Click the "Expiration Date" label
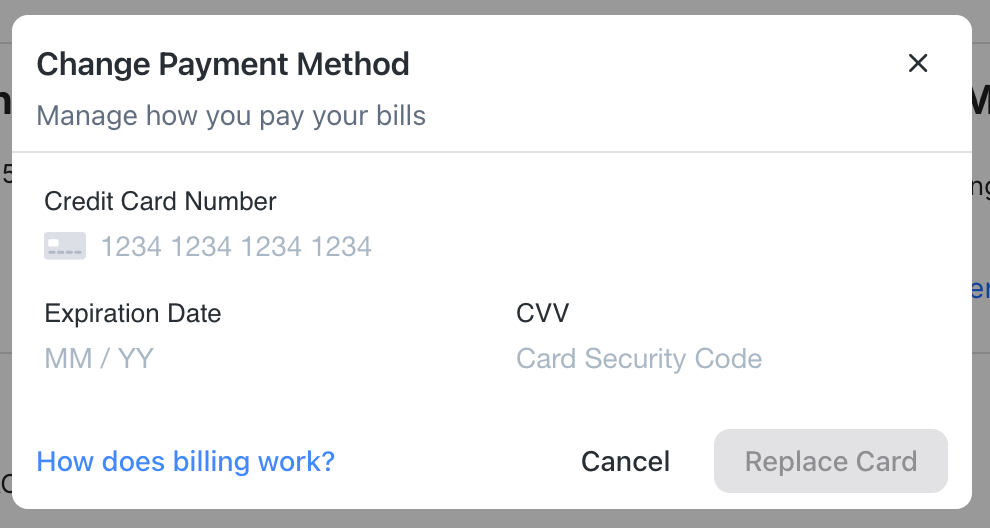The height and width of the screenshot is (528, 990). pos(132,313)
